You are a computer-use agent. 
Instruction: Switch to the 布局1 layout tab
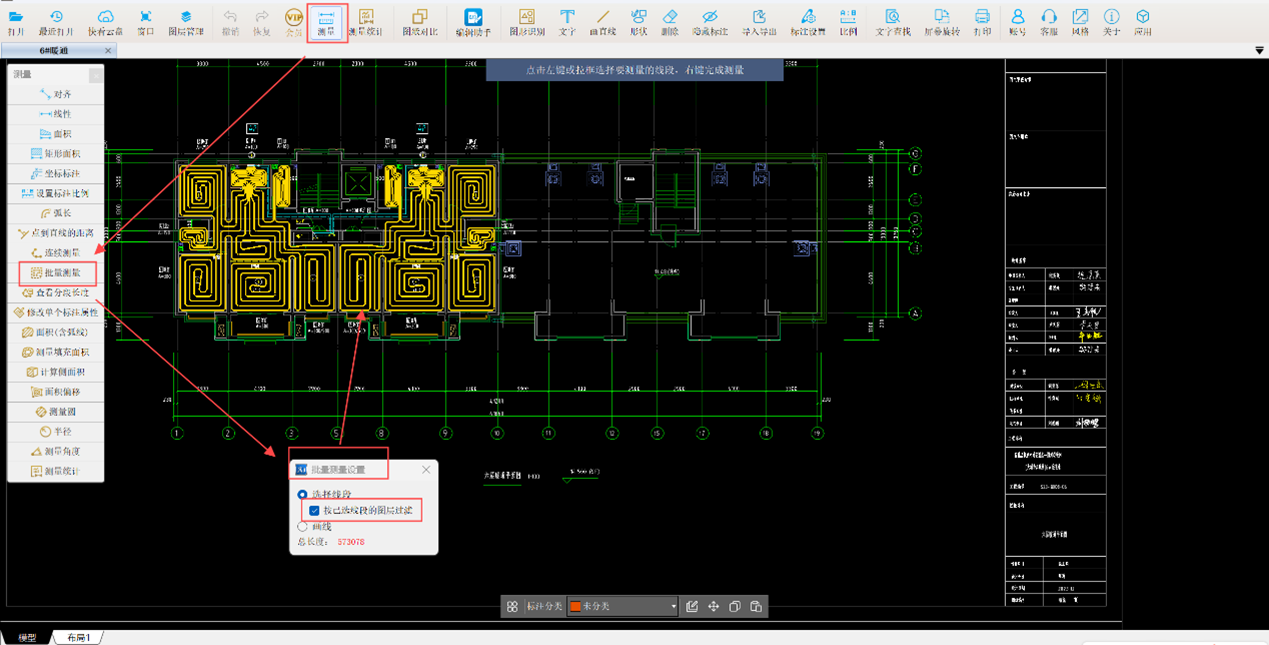79,638
